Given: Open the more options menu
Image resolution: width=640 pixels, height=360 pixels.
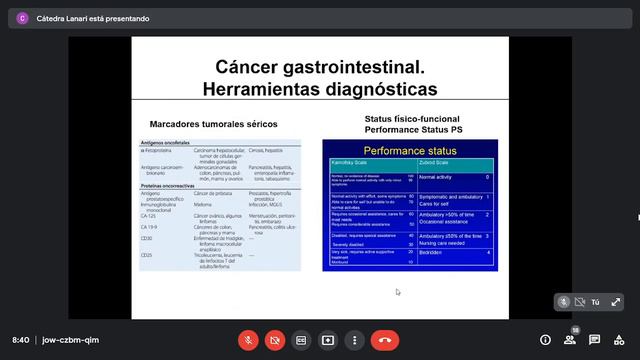Looking at the screenshot, I should coord(354,340).
